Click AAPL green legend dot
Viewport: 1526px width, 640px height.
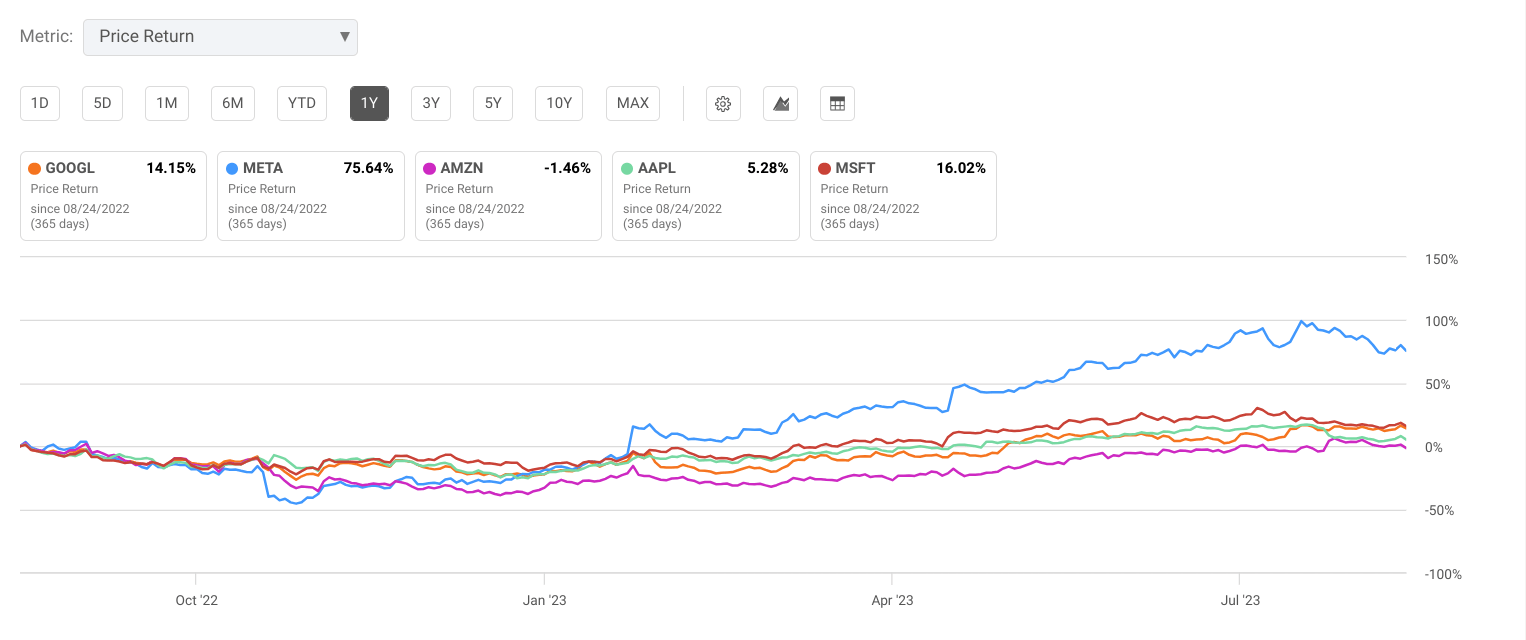[x=627, y=168]
